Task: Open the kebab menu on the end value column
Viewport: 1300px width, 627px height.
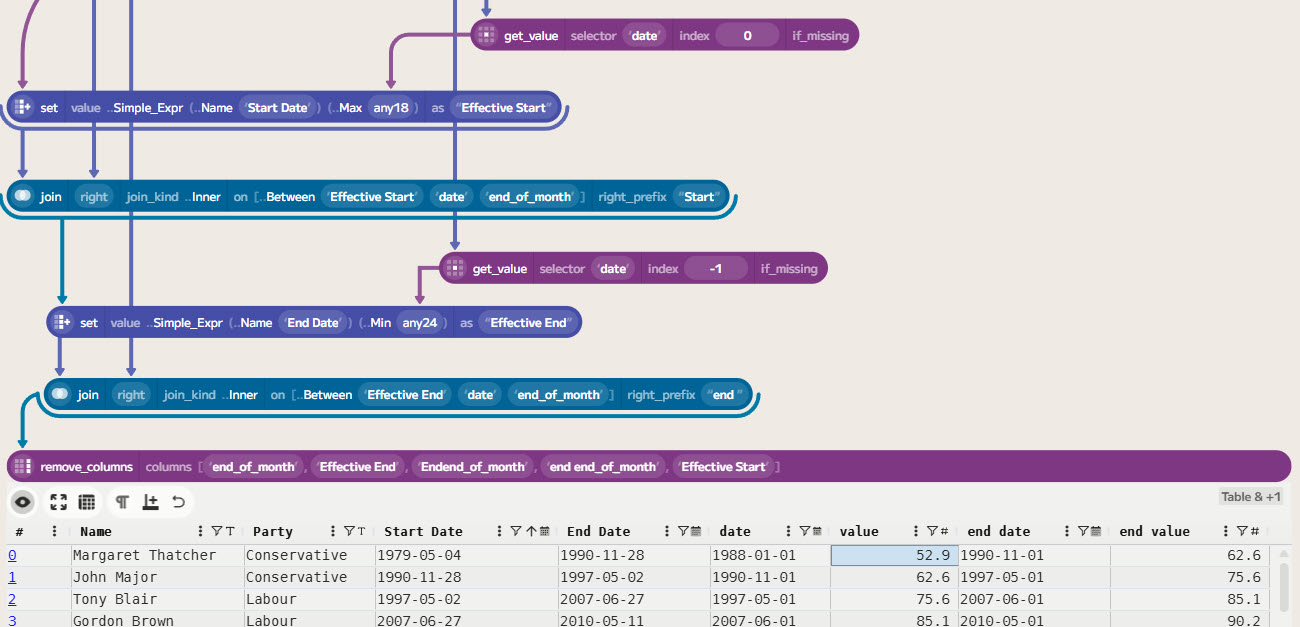Action: 1224,531
